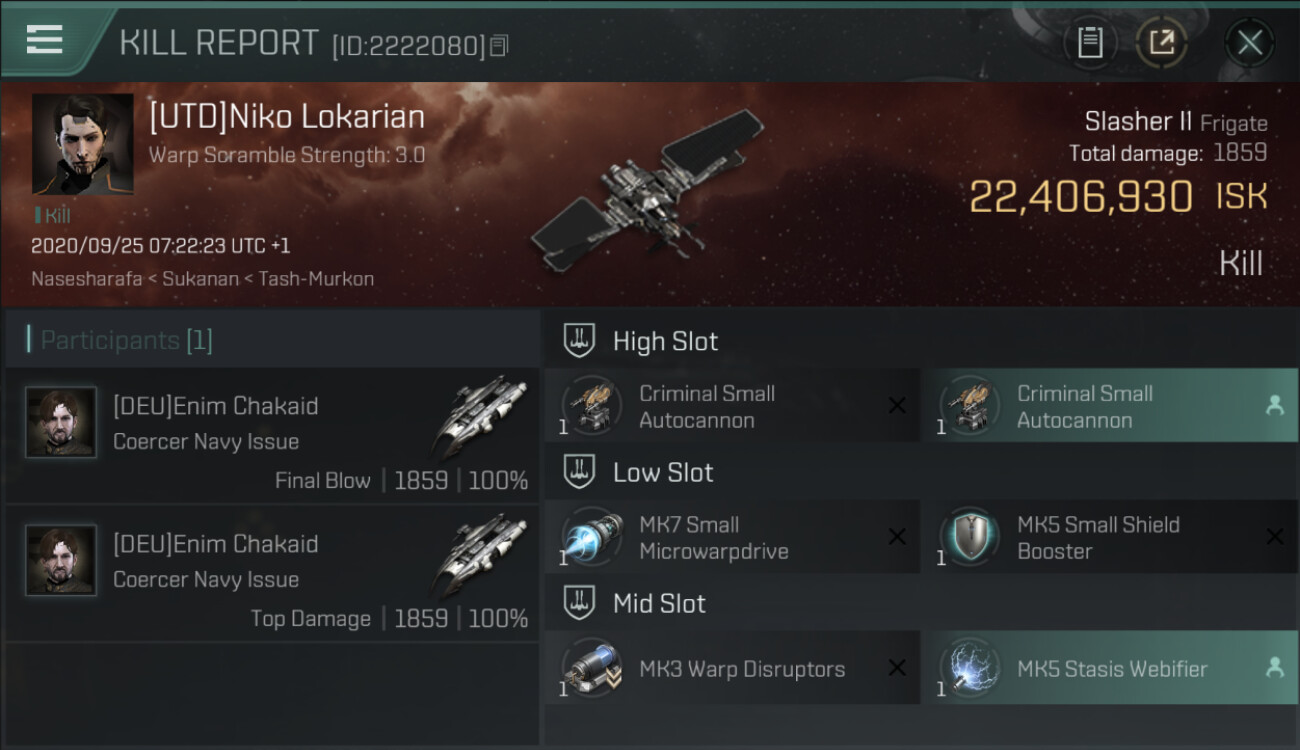Screen dimensions: 1300x750
Task: Select Enim Chakaid's Final Blow entry
Action: point(273,435)
